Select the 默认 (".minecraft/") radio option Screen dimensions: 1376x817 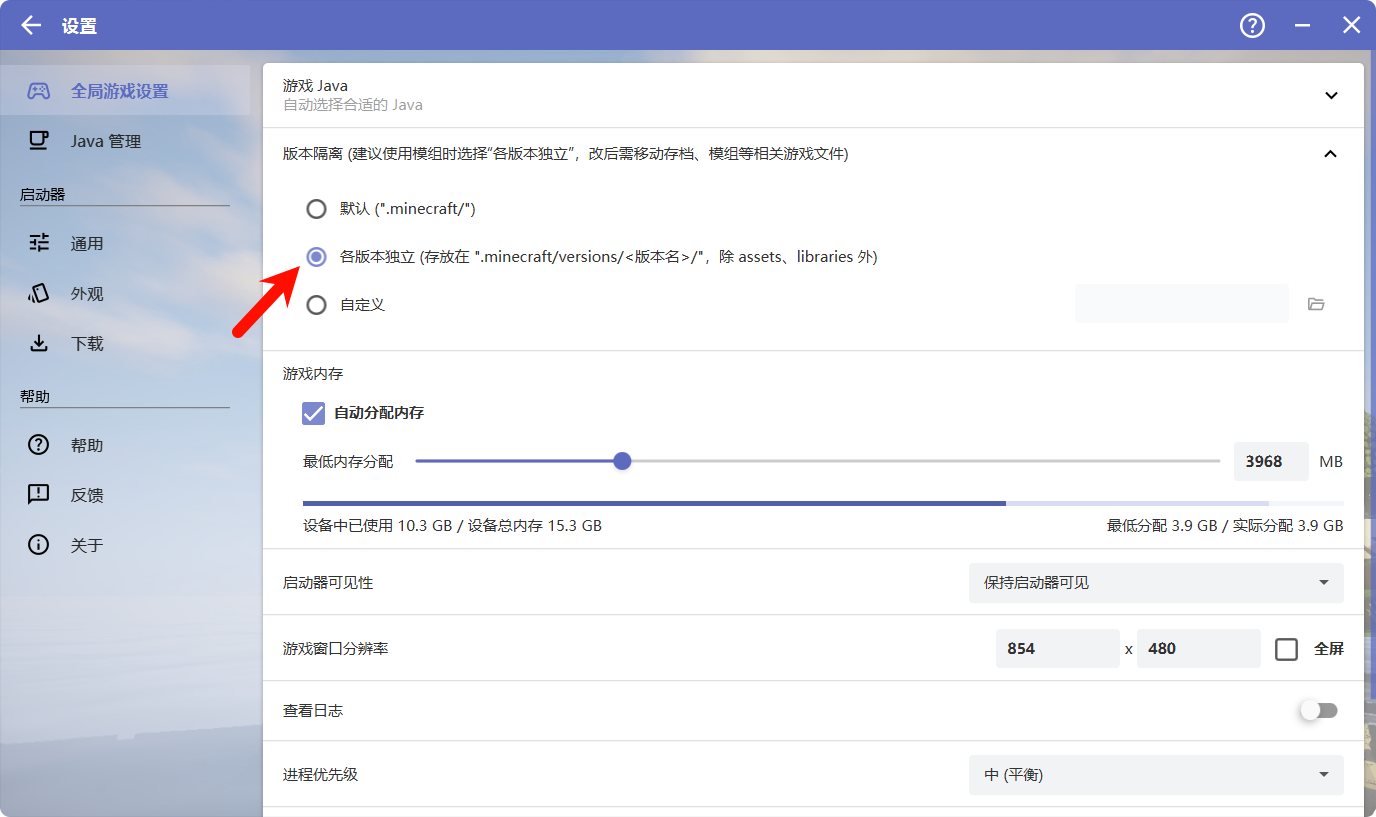coord(316,209)
